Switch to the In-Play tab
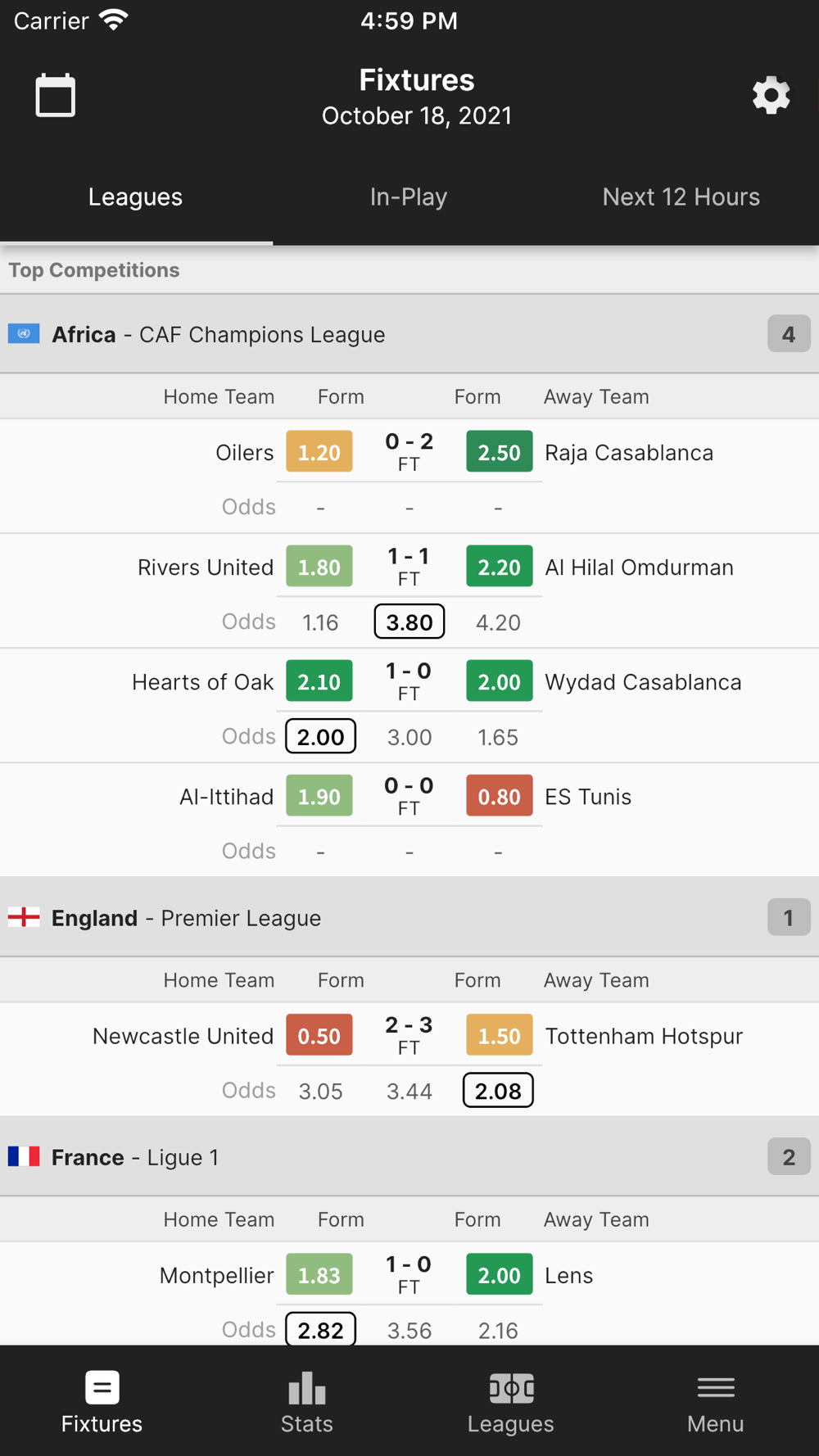The image size is (819, 1456). coord(408,197)
